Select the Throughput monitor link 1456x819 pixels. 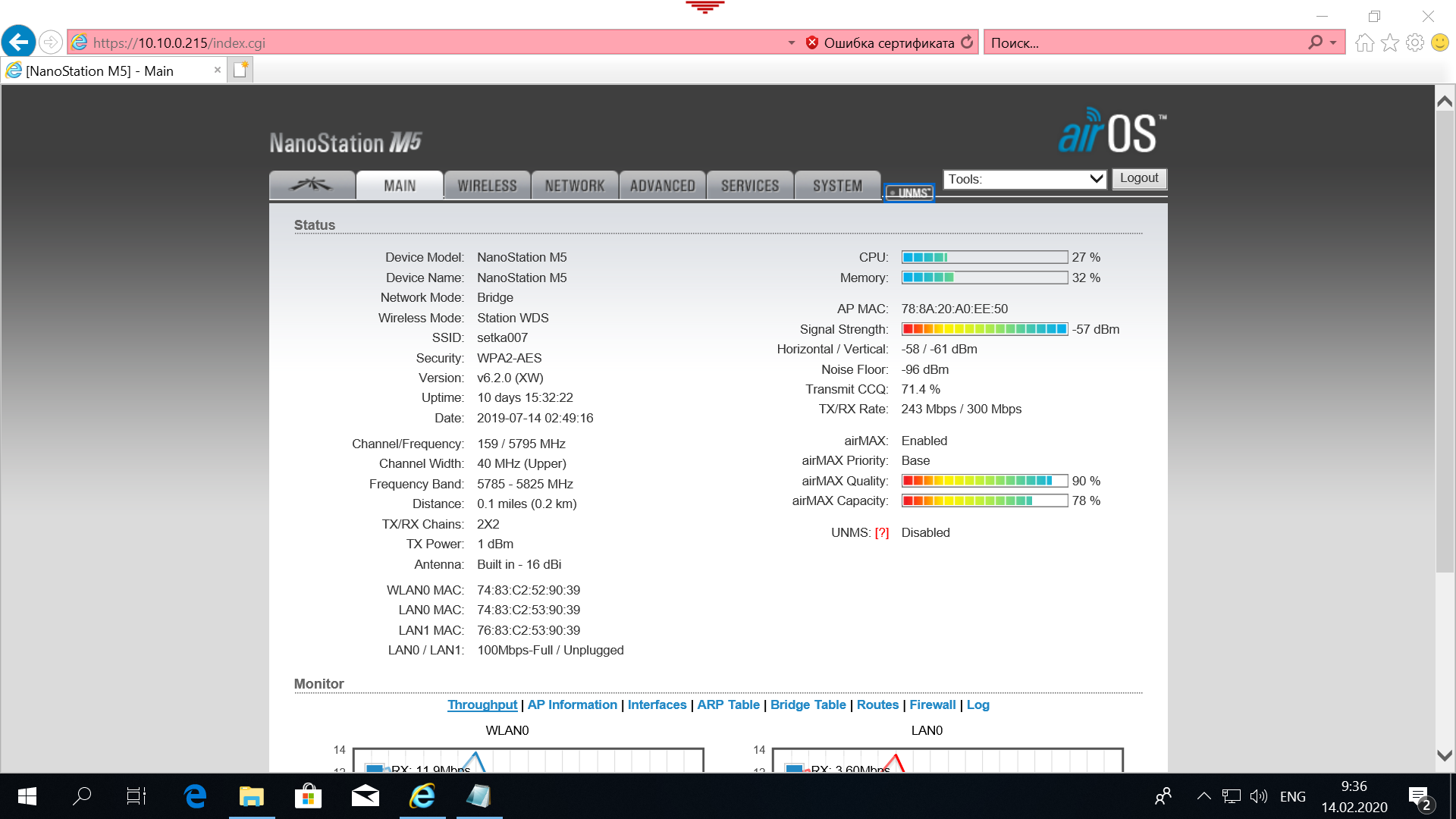click(x=482, y=704)
